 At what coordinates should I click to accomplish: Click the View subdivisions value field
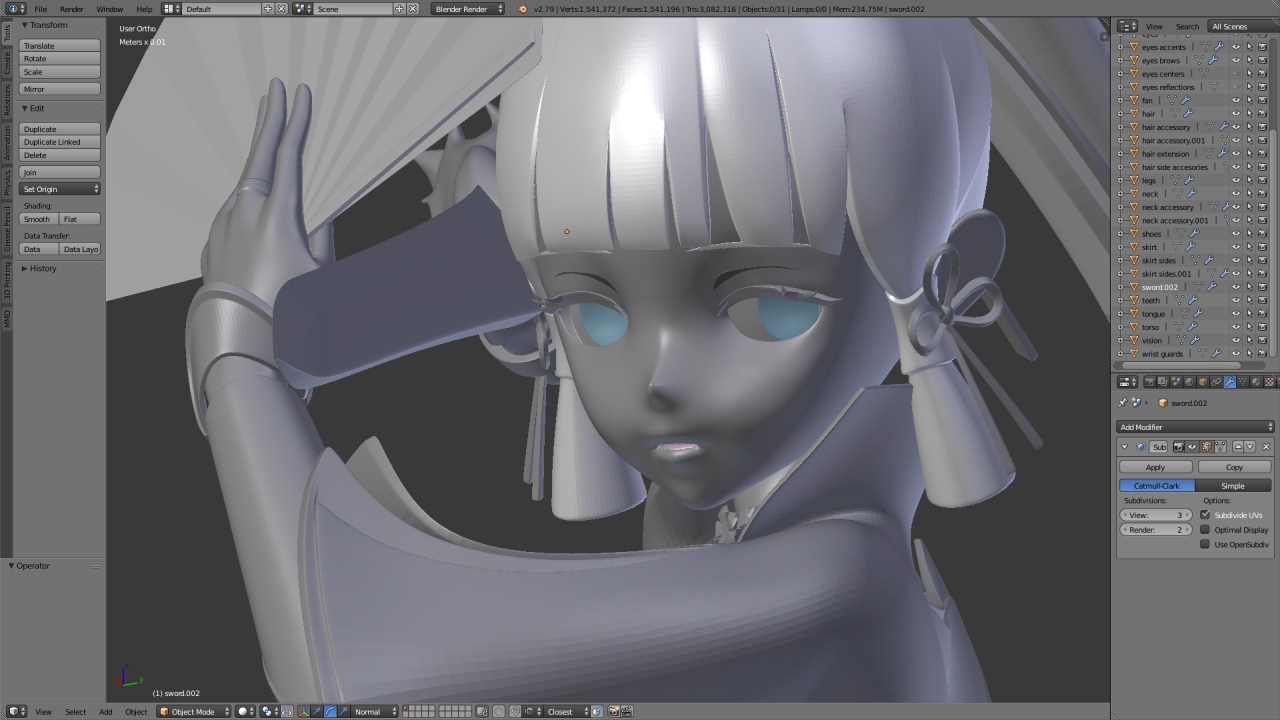tap(1156, 515)
